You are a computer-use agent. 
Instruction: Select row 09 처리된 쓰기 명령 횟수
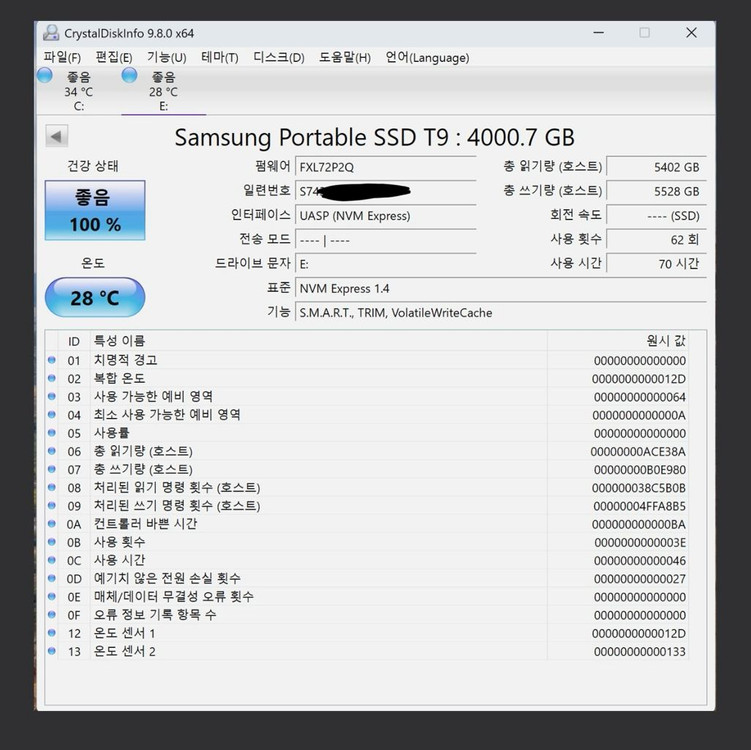tap(368, 506)
